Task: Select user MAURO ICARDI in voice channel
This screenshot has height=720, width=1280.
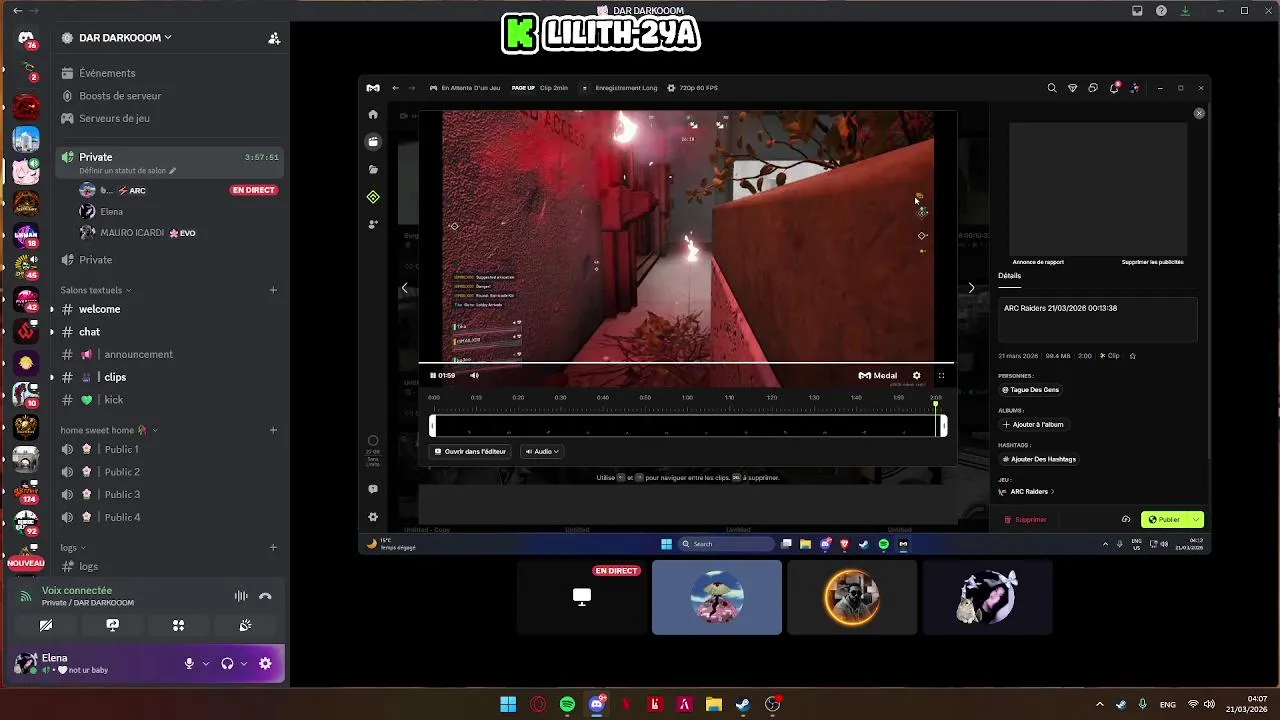Action: click(132, 233)
